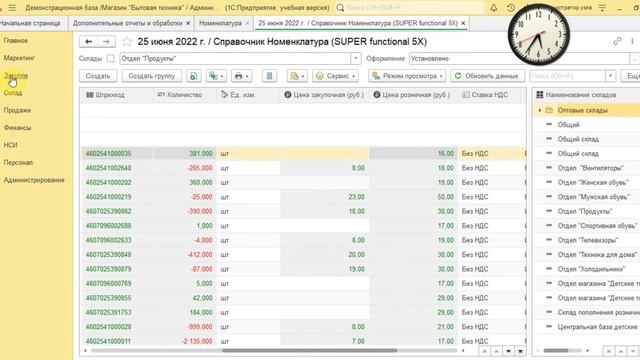Open the Склад section

13,93
